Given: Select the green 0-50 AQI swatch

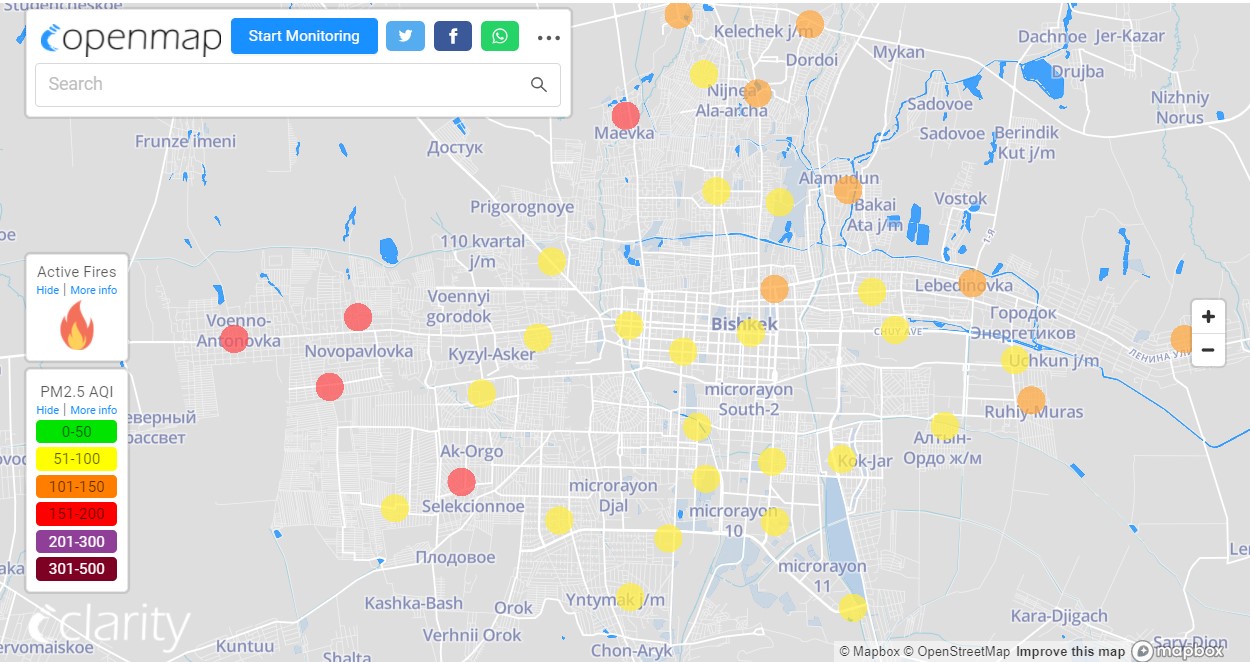Looking at the screenshot, I should click(77, 432).
